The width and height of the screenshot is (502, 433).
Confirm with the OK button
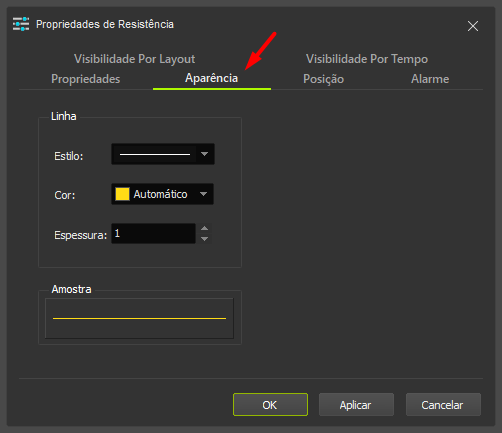click(x=270, y=405)
